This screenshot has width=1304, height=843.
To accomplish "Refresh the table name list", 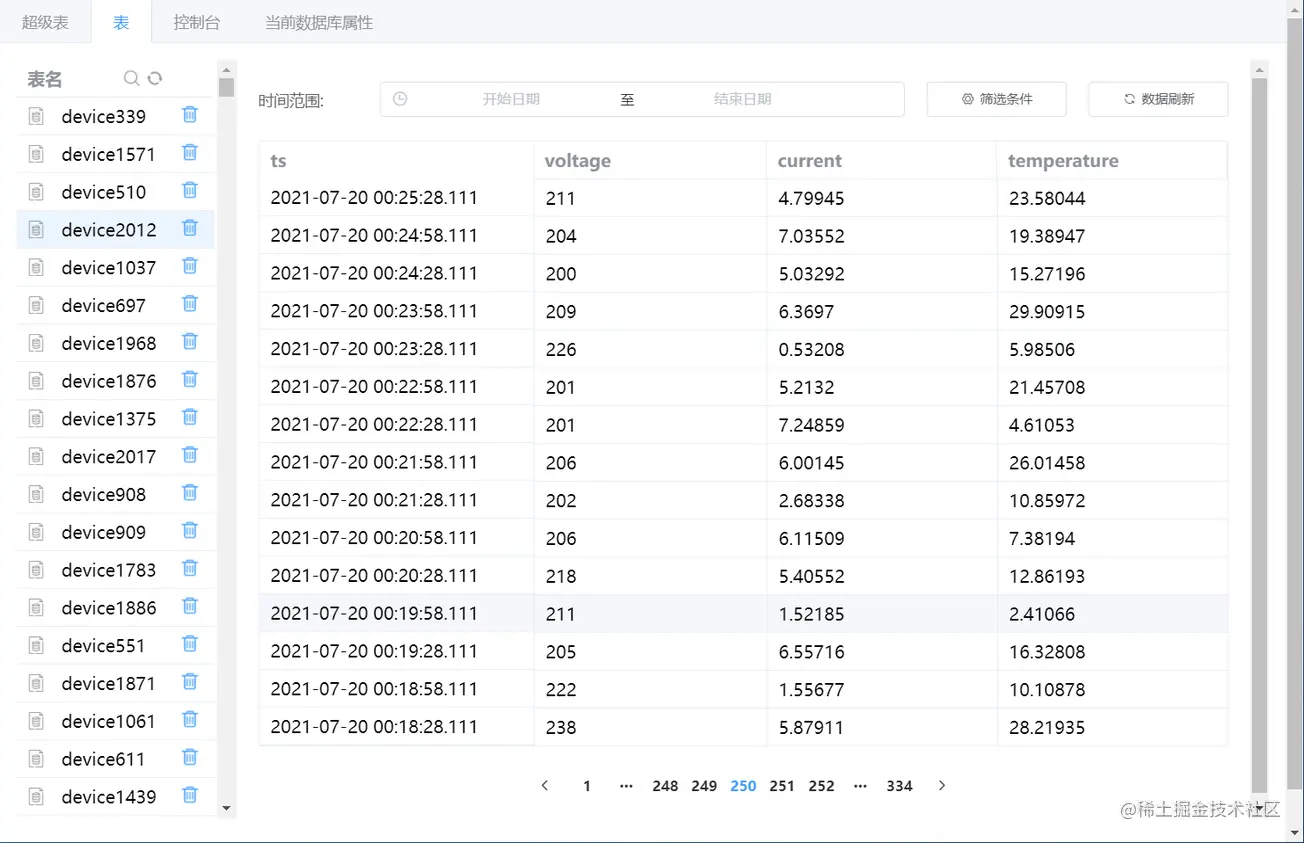I will [x=155, y=78].
